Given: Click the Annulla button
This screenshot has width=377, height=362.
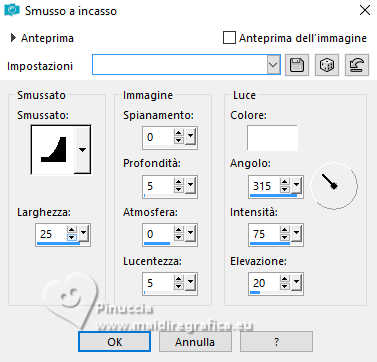Looking at the screenshot, I should (x=195, y=342).
